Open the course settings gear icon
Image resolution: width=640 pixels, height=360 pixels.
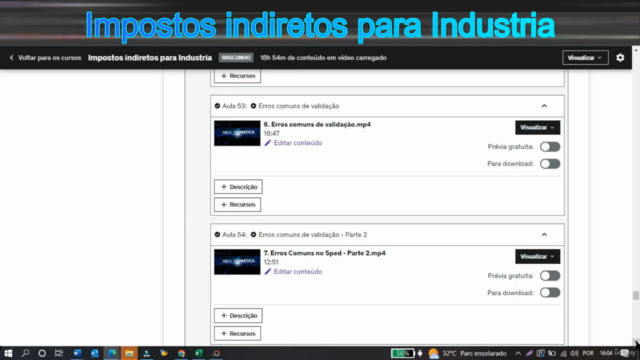(x=620, y=58)
